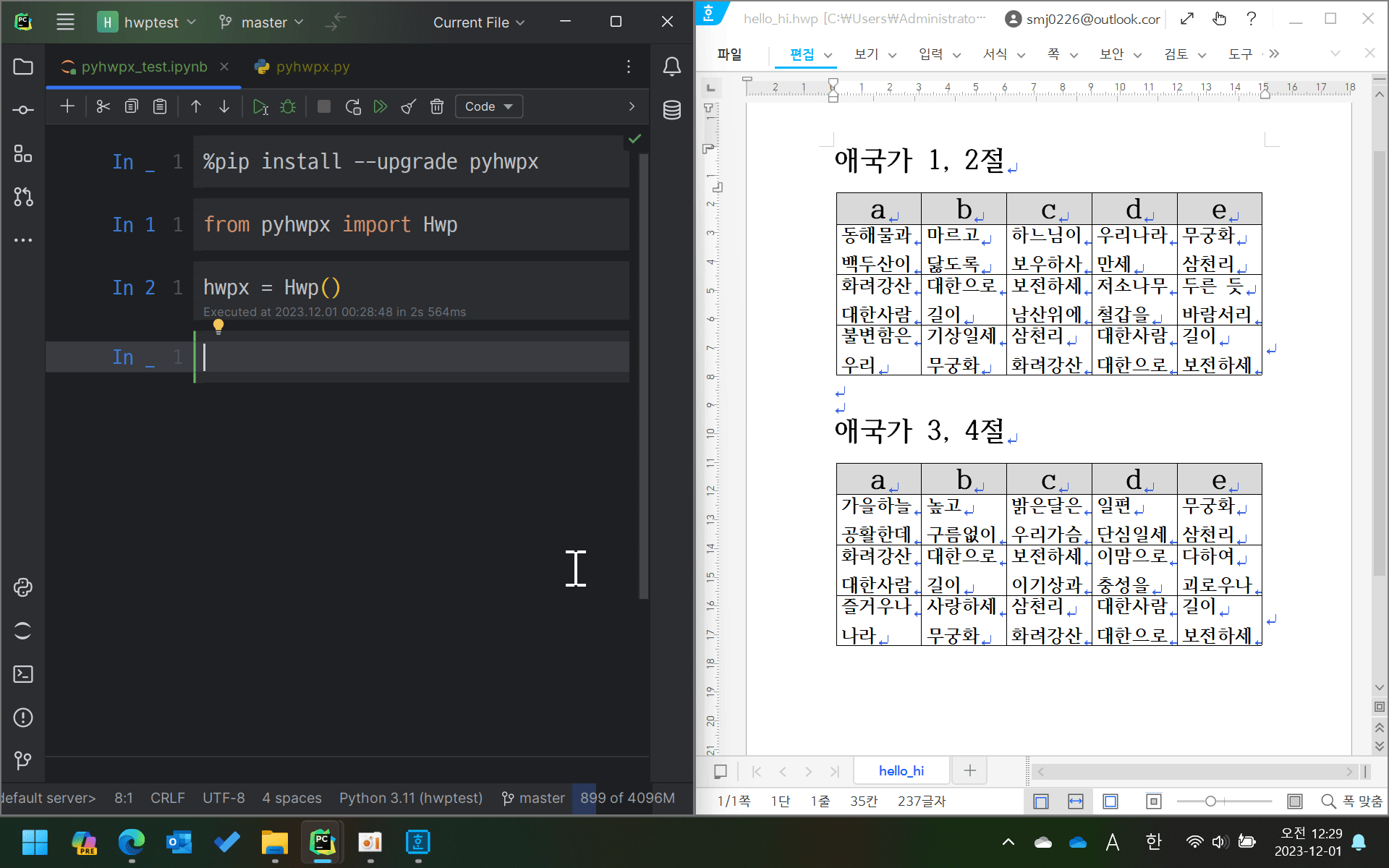Screen dimensions: 1389x868
Task: Open the Current File run configuration dropdown
Action: coord(479,22)
